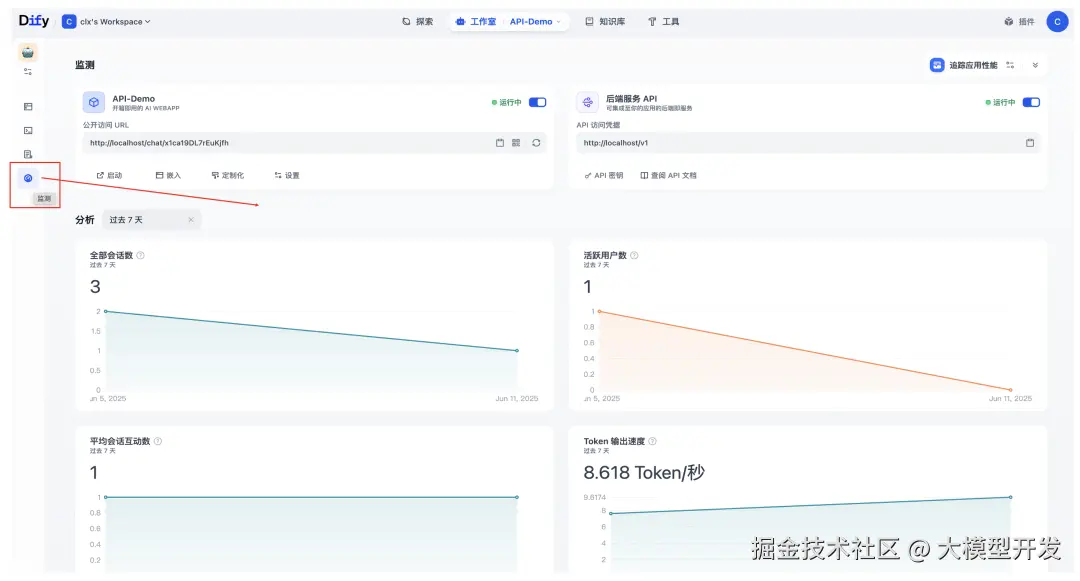
Task: Copy the public access URL with copy icon
Action: click(500, 142)
